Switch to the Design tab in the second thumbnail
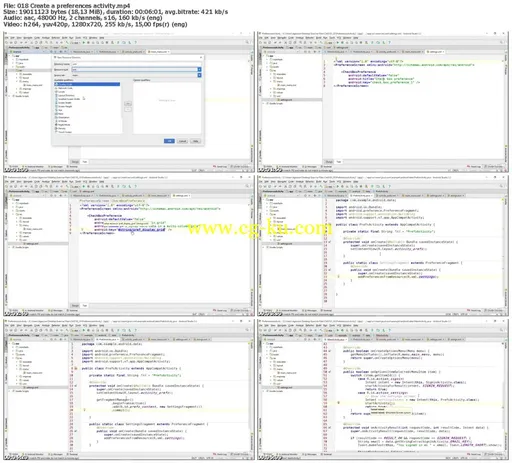Image resolution: width=512 pixels, height=463 pixels. [x=329, y=162]
